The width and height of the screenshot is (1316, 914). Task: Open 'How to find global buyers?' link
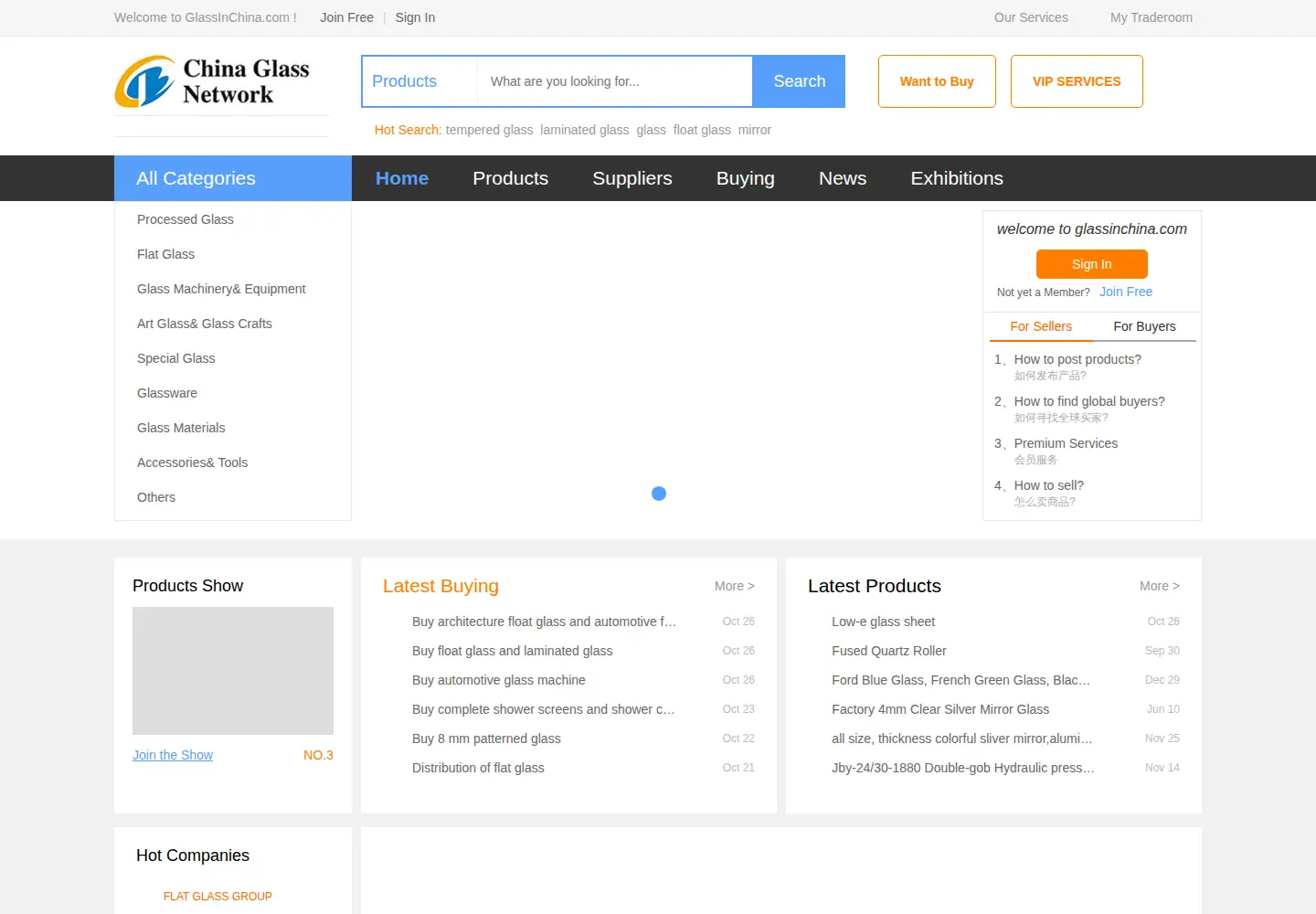click(x=1089, y=401)
